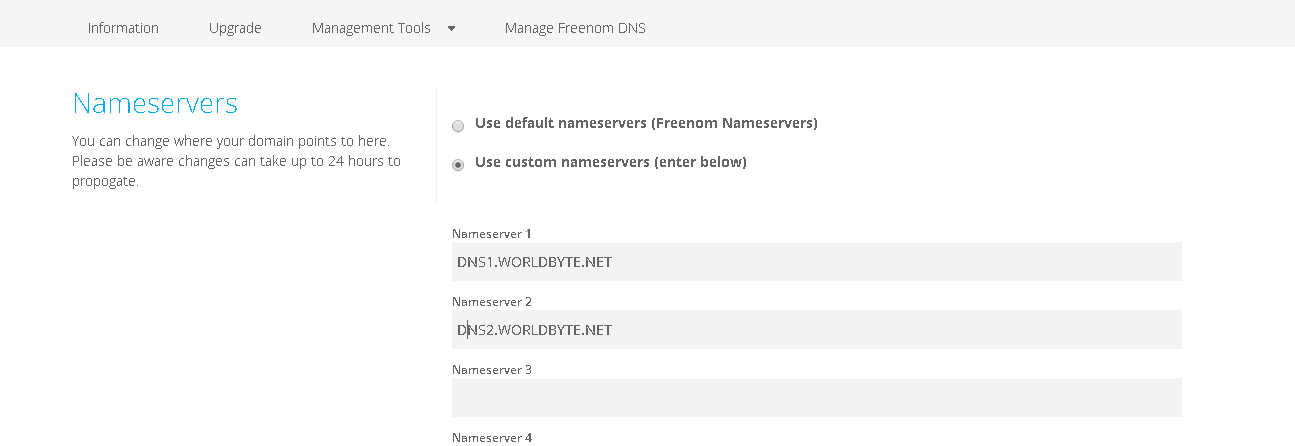
Task: Open the Information tab
Action: click(123, 28)
